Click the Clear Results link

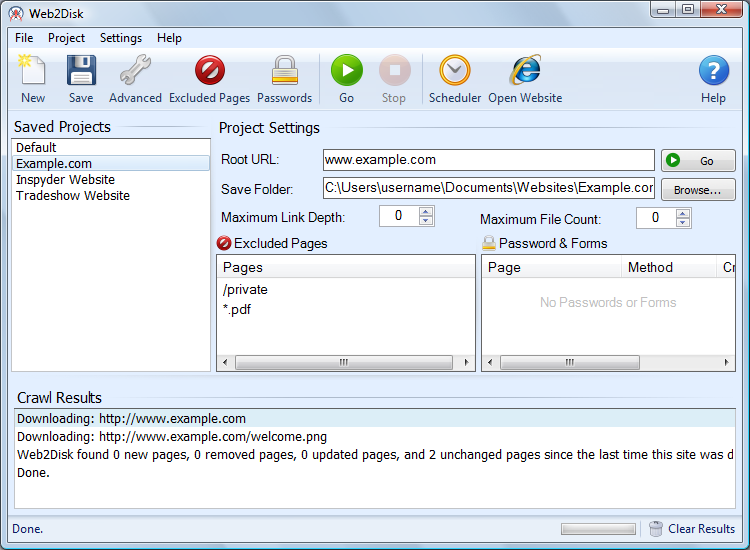701,528
